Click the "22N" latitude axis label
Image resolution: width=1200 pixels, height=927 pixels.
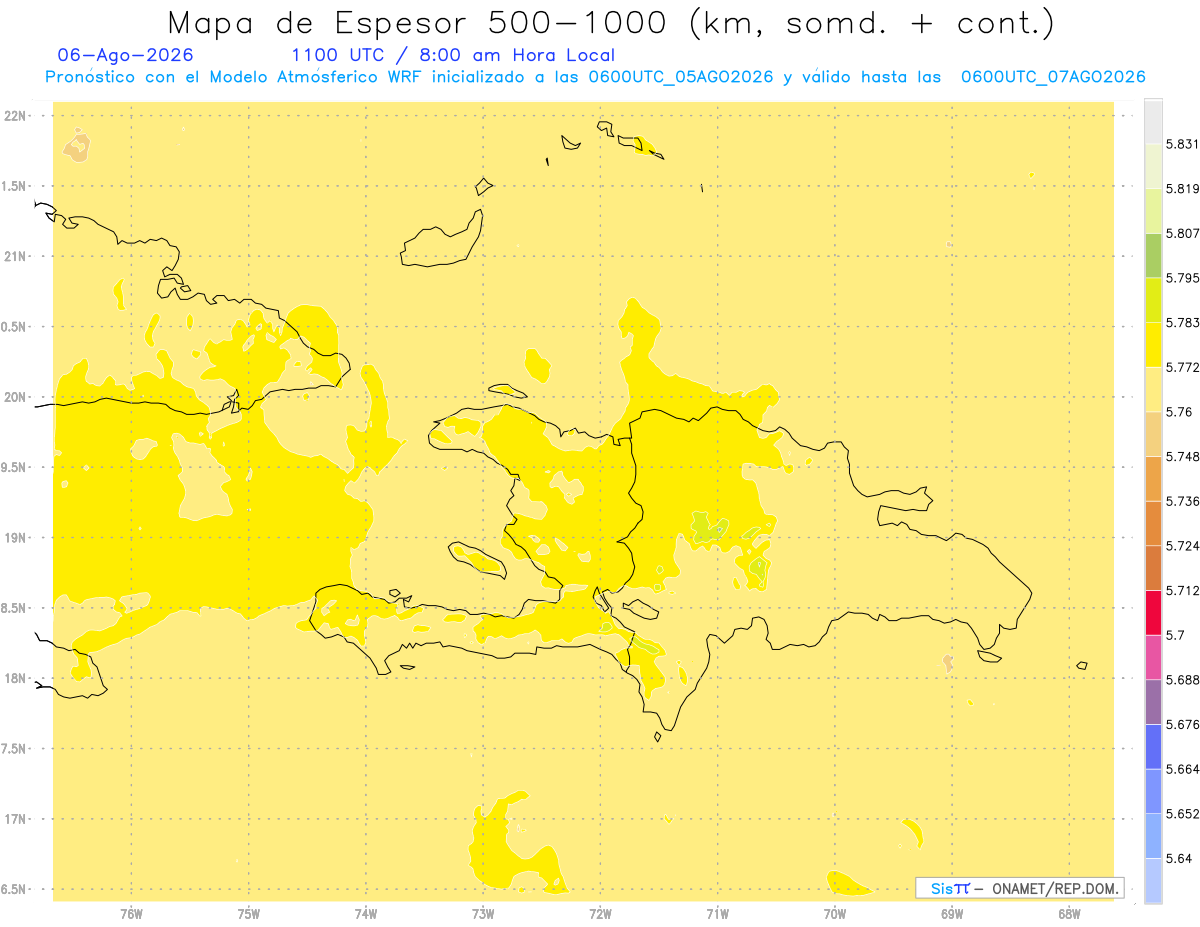pos(16,116)
